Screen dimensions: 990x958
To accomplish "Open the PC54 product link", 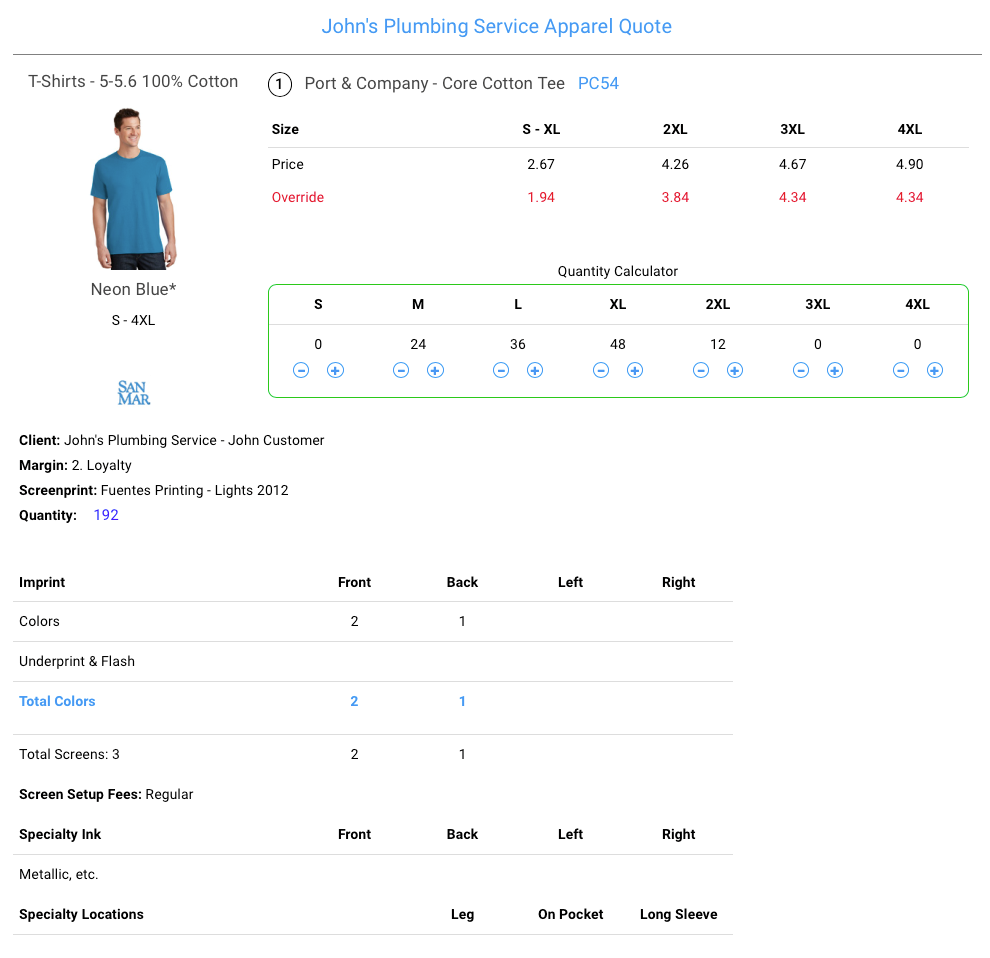I will 598,84.
